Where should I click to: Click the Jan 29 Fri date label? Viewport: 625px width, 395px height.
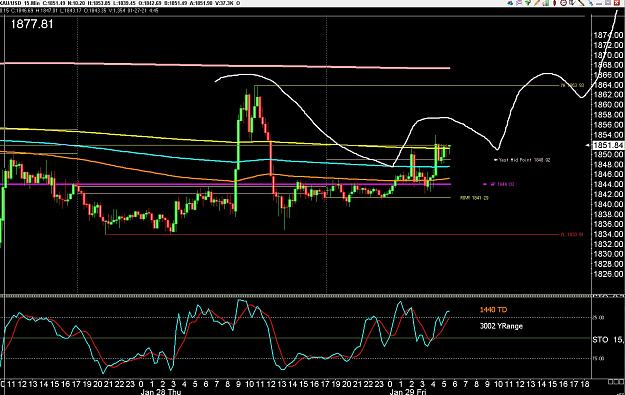pyautogui.click(x=408, y=392)
